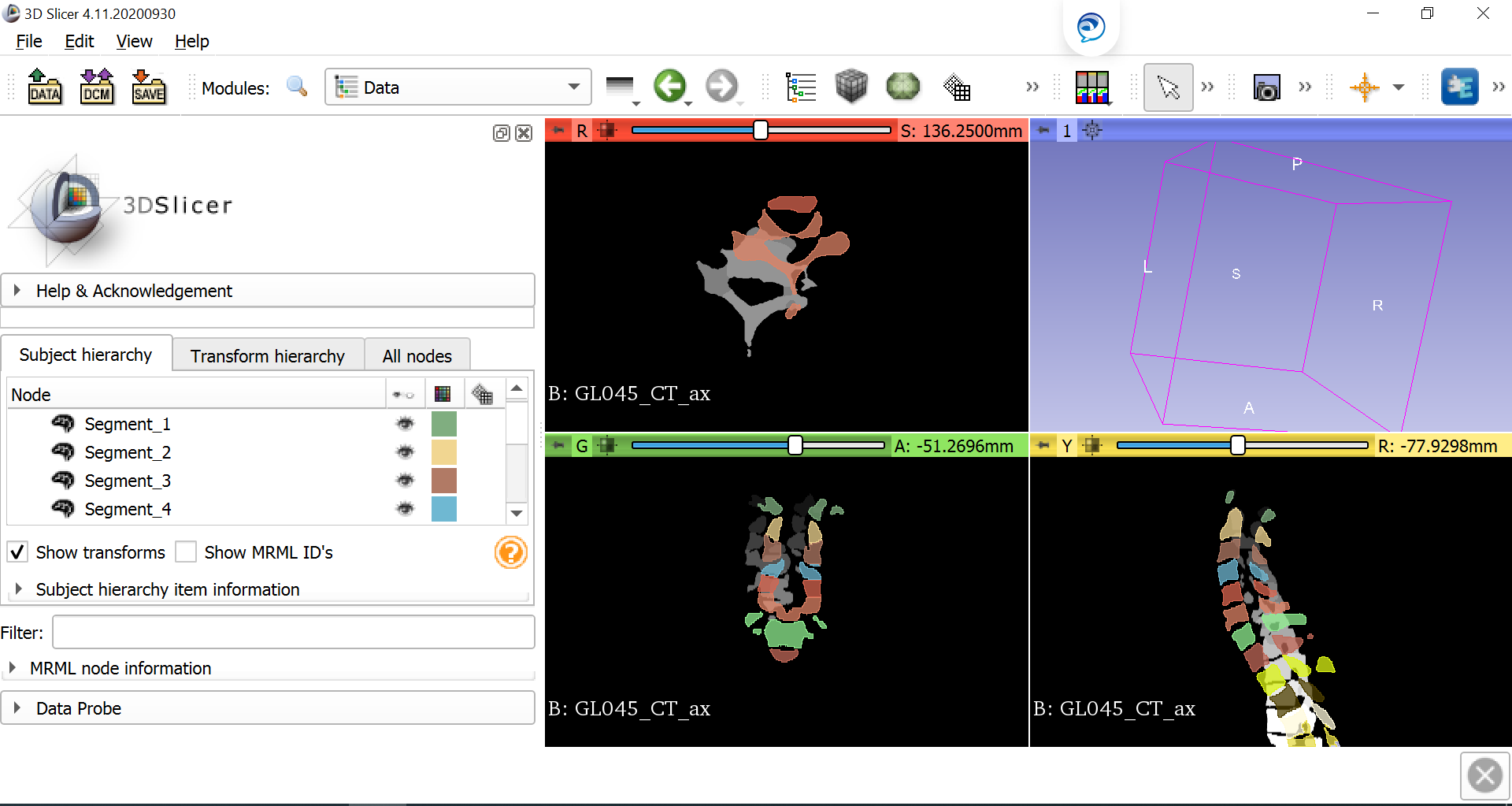Open the Modules selector dropdown
Screen dimensions: 1512x806
point(573,87)
